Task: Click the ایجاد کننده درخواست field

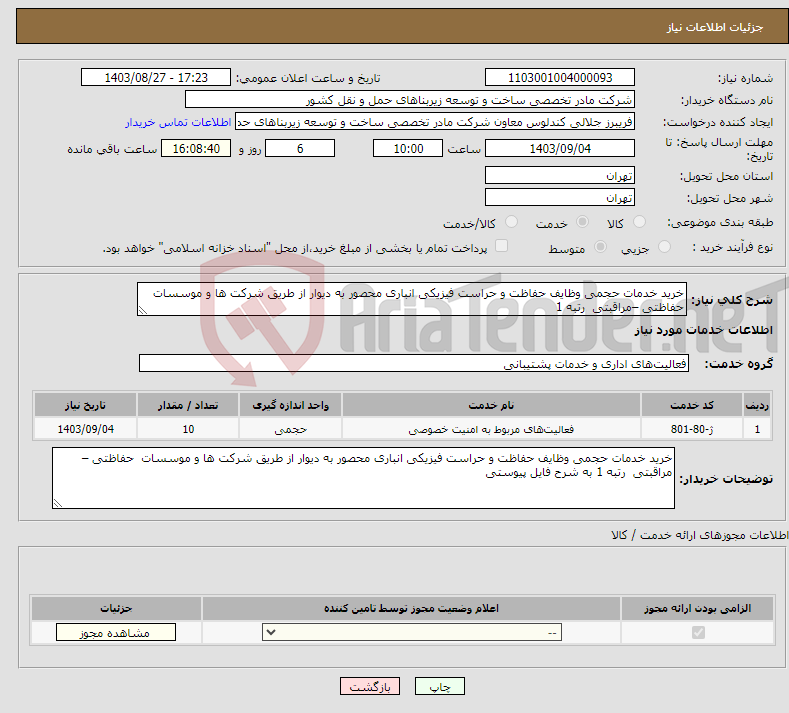Action: tap(435, 122)
